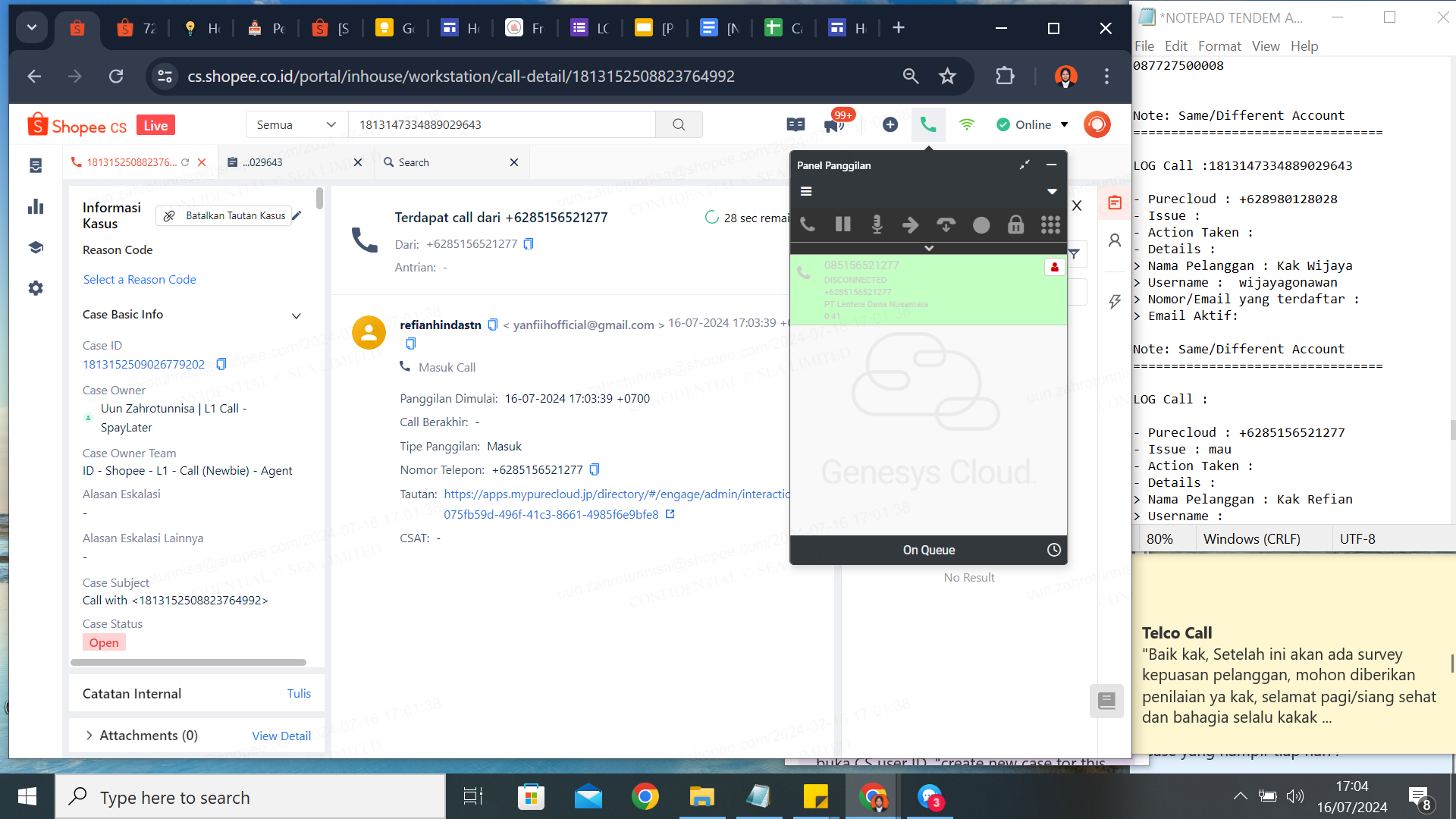Open Chrome from the Windows taskbar
This screenshot has width=1456, height=819.
(645, 797)
